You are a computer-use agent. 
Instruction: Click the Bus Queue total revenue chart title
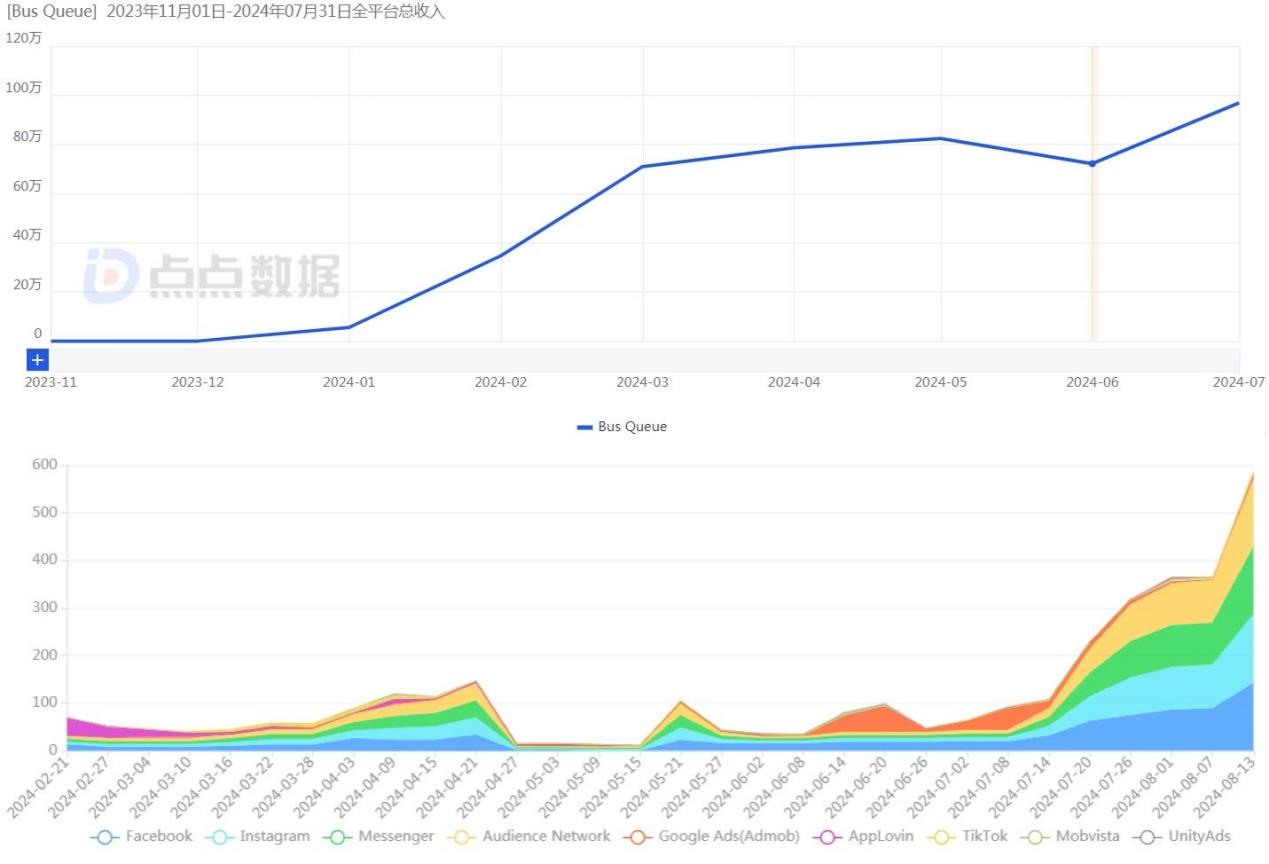(225, 12)
